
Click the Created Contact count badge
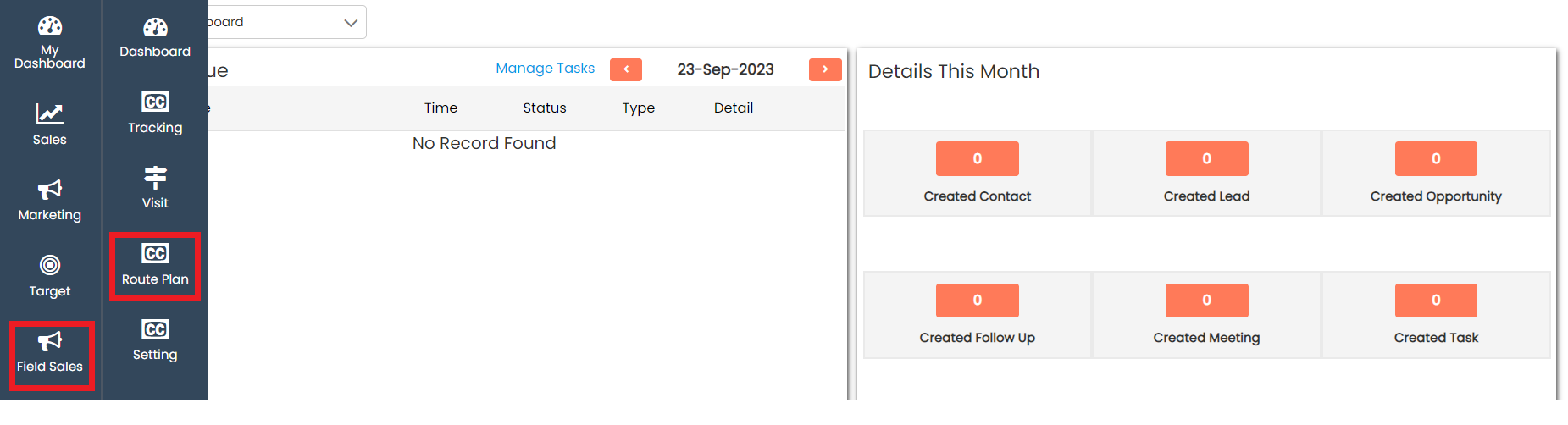point(977,158)
